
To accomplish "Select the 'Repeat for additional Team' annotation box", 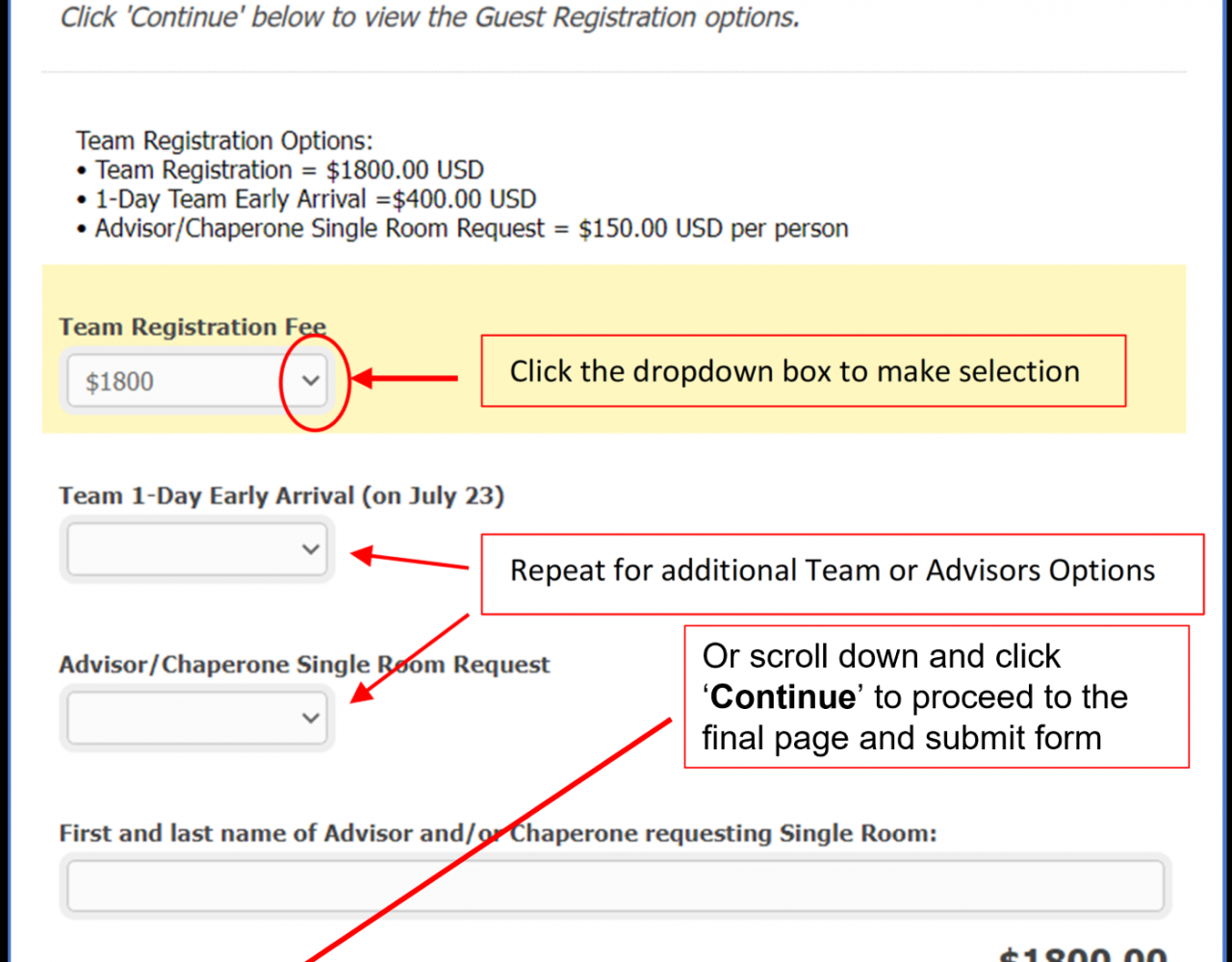I will (842, 573).
